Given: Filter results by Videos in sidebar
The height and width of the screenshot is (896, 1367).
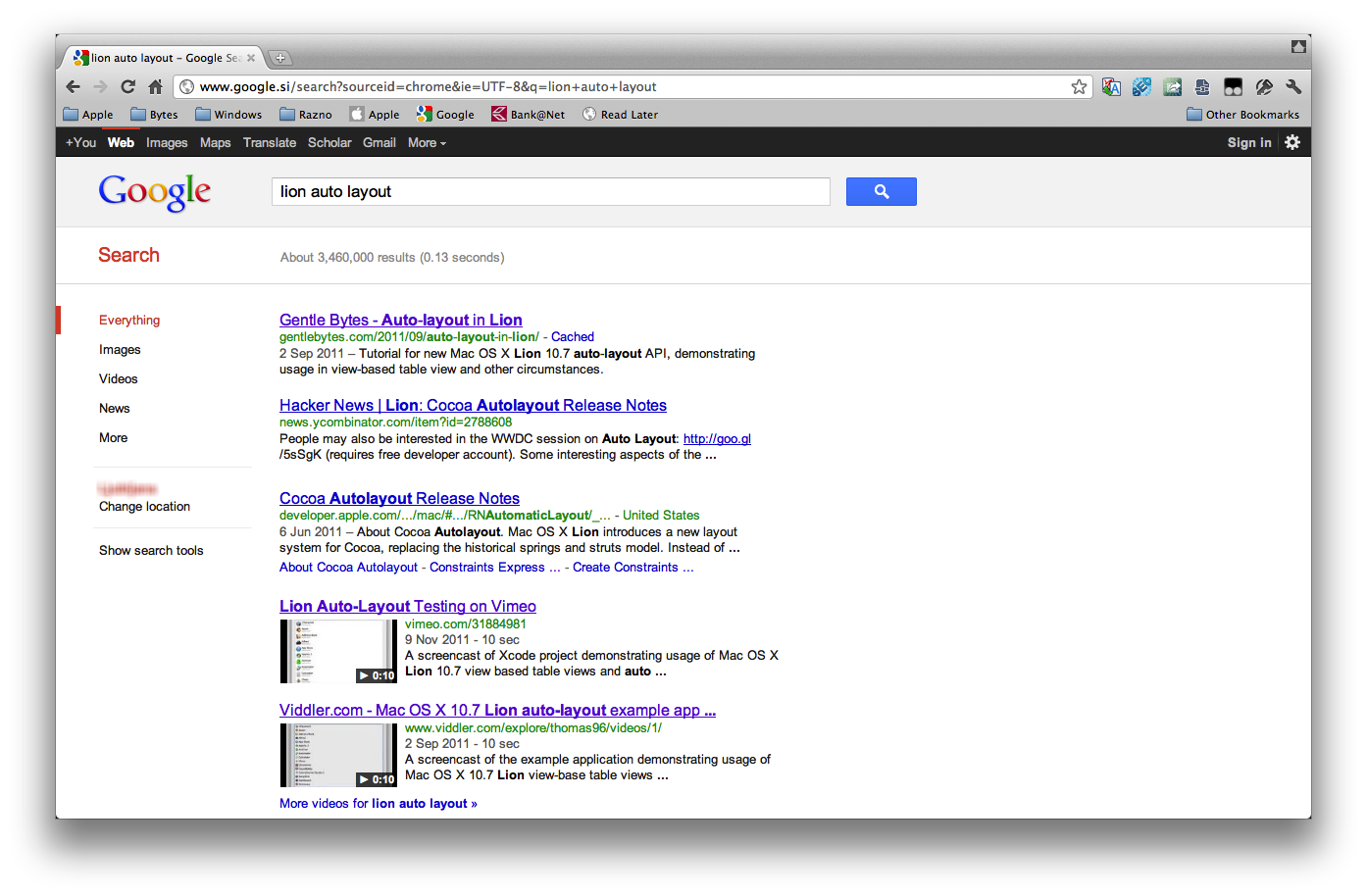Looking at the screenshot, I should pyautogui.click(x=119, y=379).
